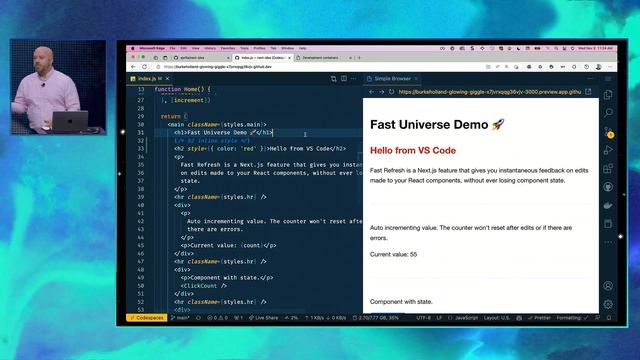Click Component with state text in preview
Image resolution: width=640 pixels, height=360 pixels.
(x=401, y=302)
